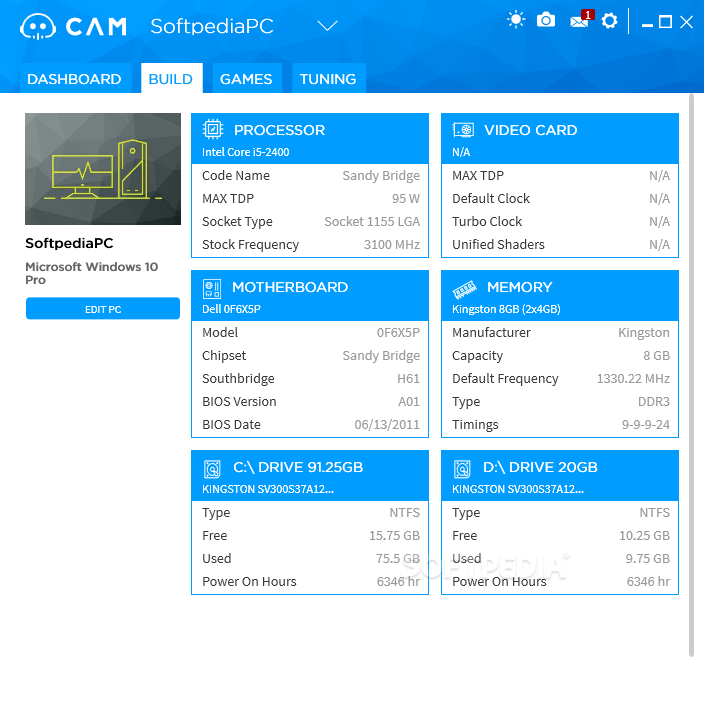The image size is (704, 712).
Task: Click the processor Code Name row label
Action: (236, 176)
